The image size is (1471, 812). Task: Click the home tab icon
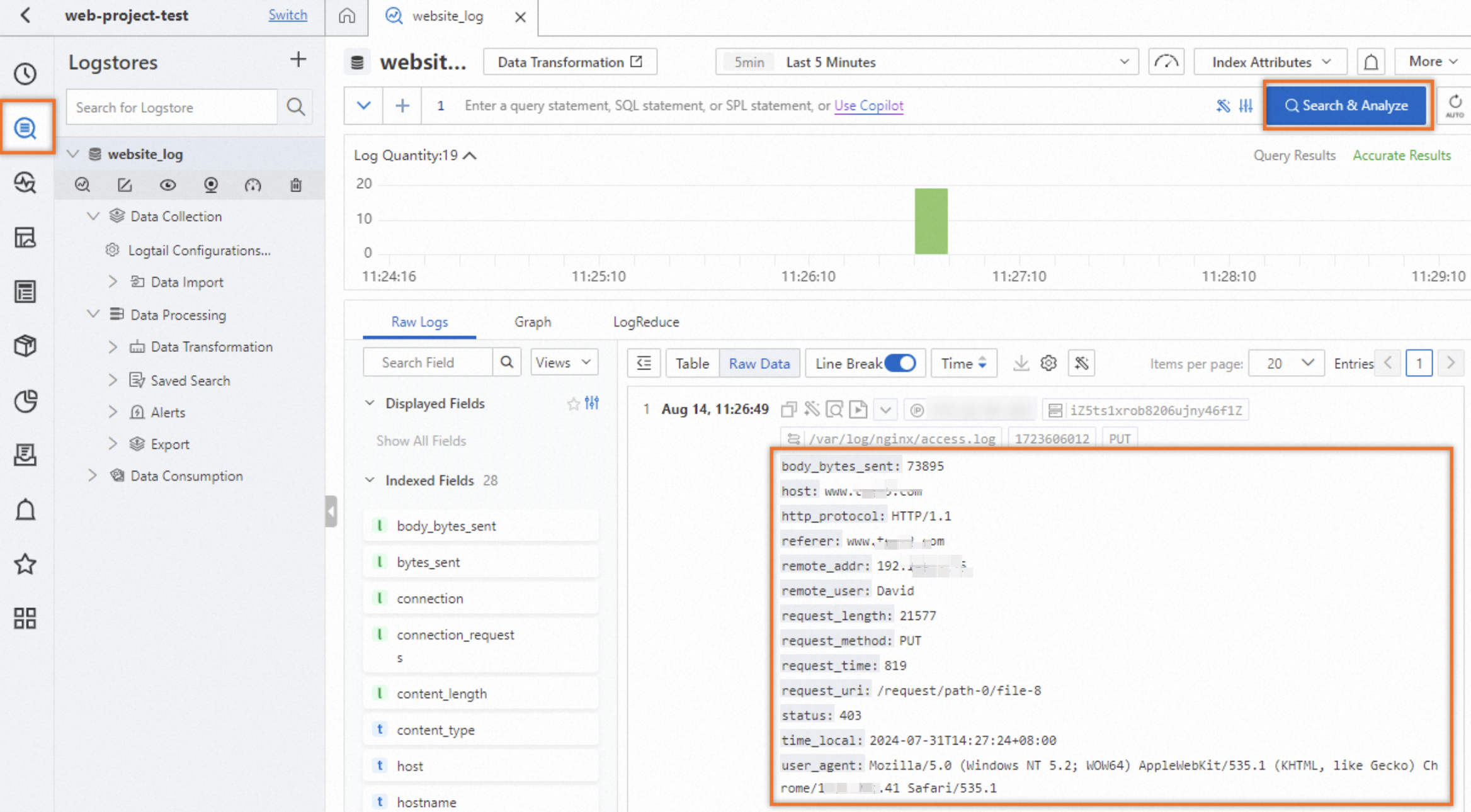coord(347,16)
